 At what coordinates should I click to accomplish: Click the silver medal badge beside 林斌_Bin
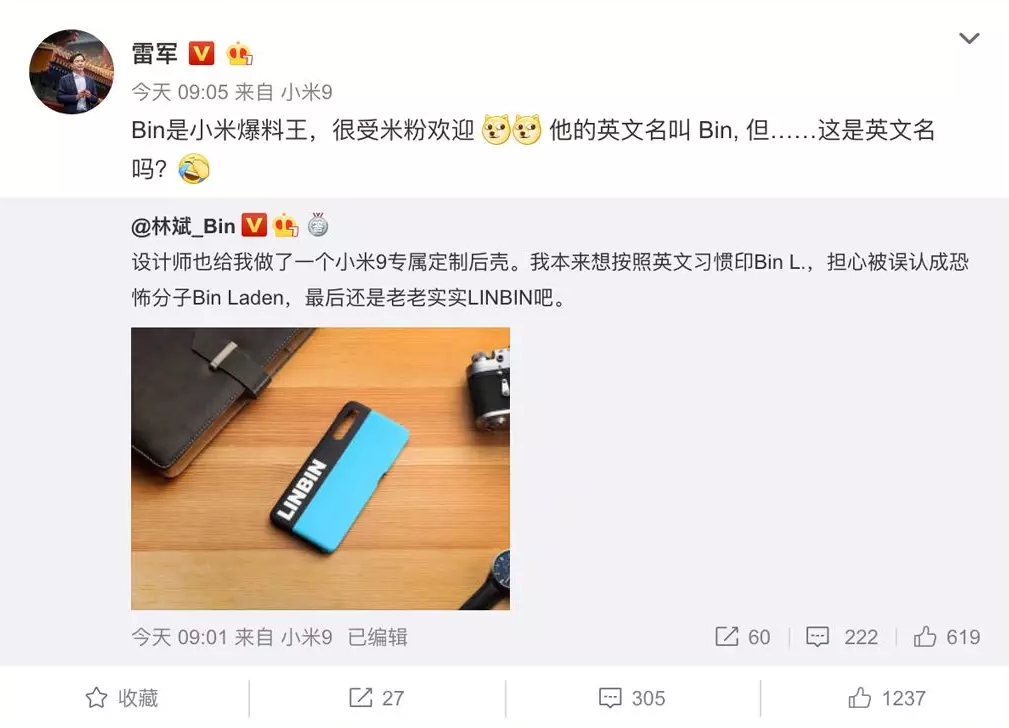tap(318, 225)
